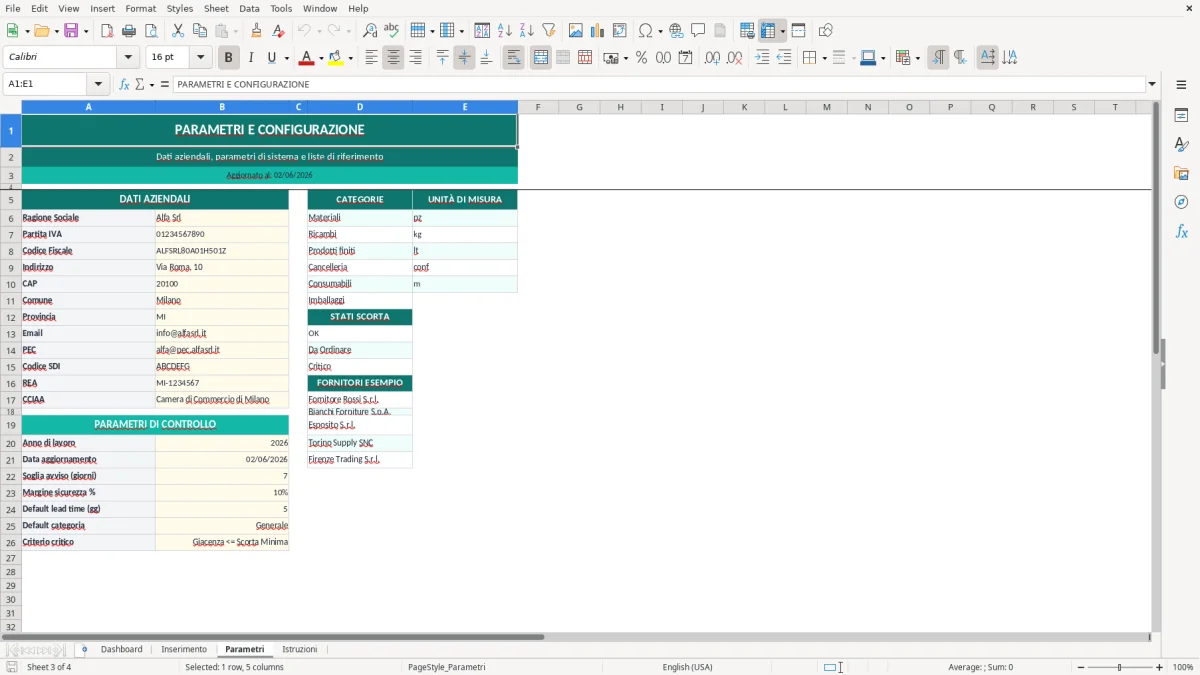The height and width of the screenshot is (675, 1200).
Task: Open background color dropdown arrow
Action: [x=350, y=58]
